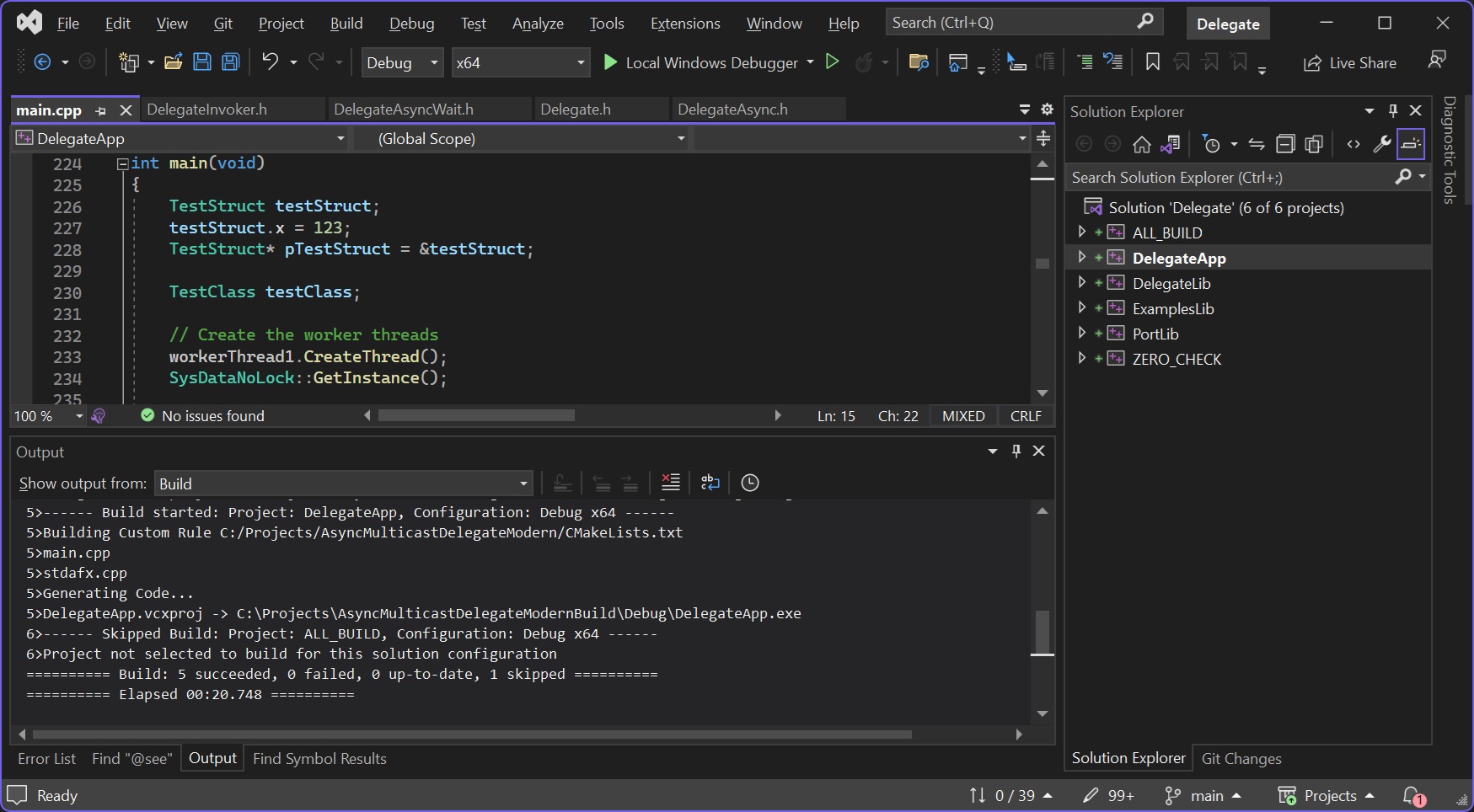Image resolution: width=1474 pixels, height=812 pixels.
Task: Select the ZERO_CHECK project
Action: [1177, 359]
